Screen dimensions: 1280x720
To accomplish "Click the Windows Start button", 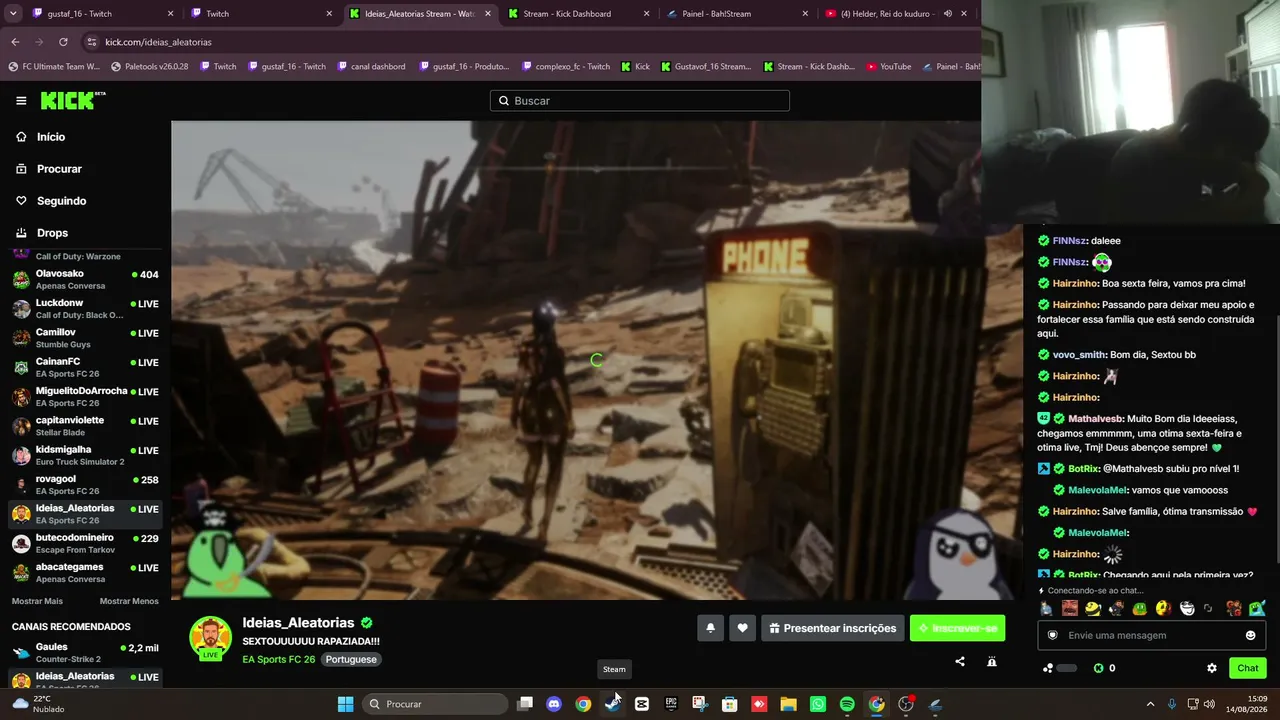I will [345, 704].
